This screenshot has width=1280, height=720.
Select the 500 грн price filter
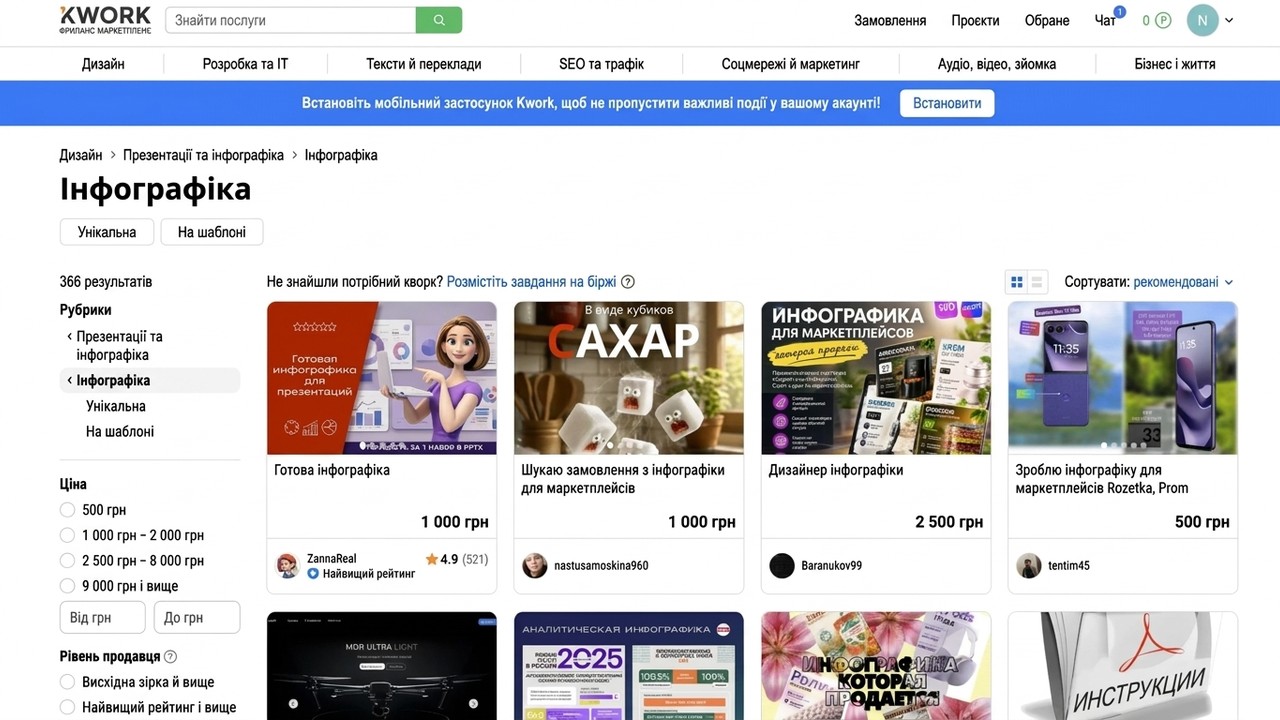68,510
